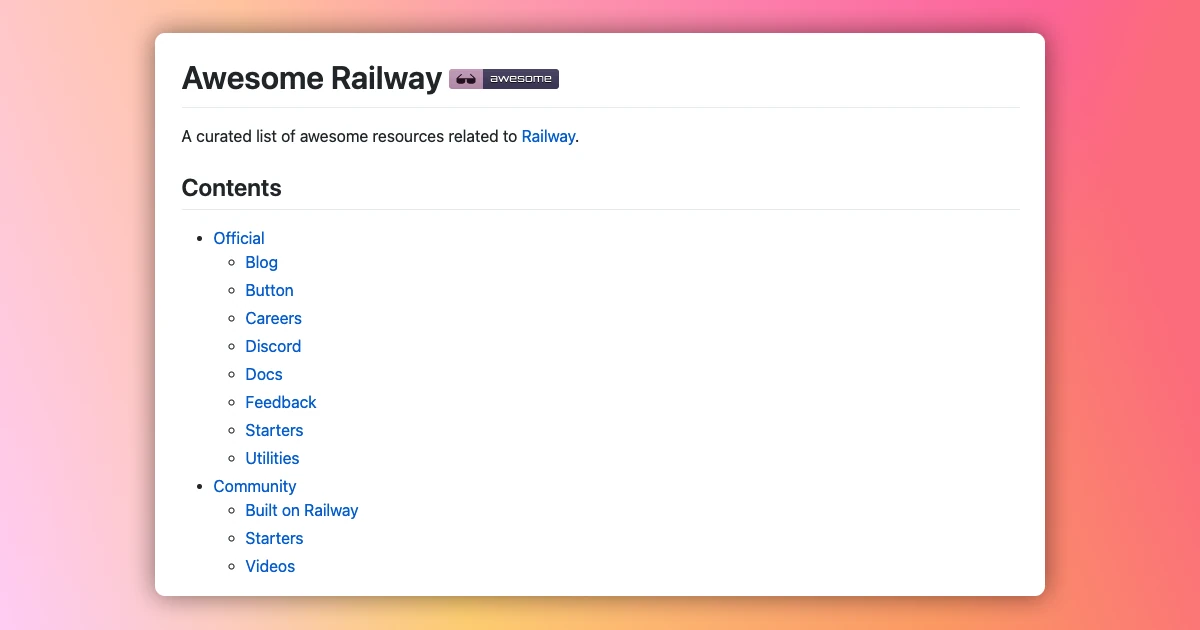Go to the Community section link
This screenshot has width=1200, height=630.
[x=255, y=486]
